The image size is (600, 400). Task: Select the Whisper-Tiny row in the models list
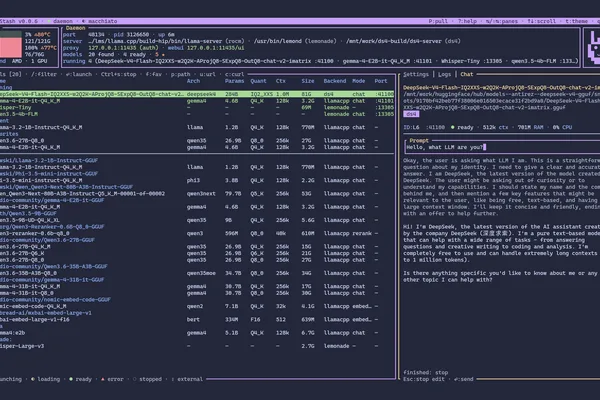[197, 107]
